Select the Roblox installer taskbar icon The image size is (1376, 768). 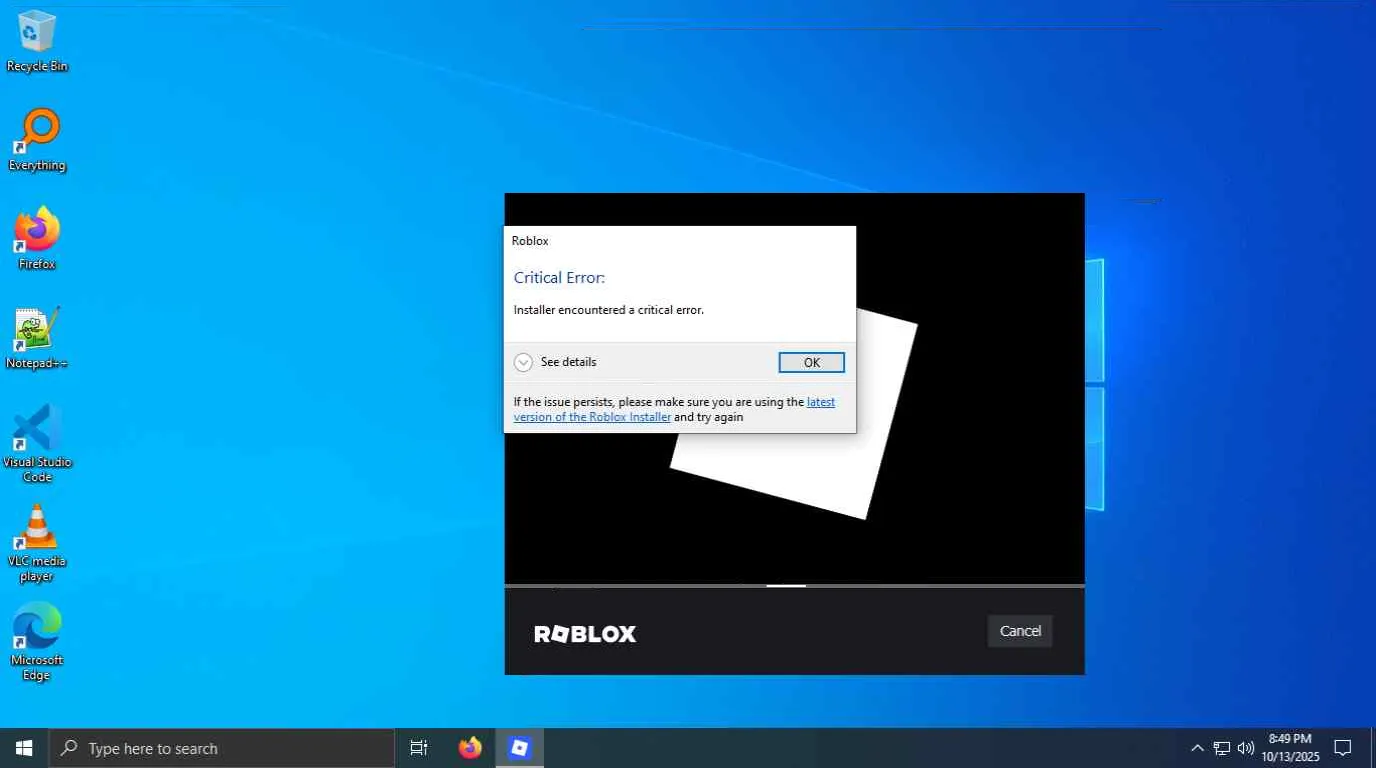520,748
